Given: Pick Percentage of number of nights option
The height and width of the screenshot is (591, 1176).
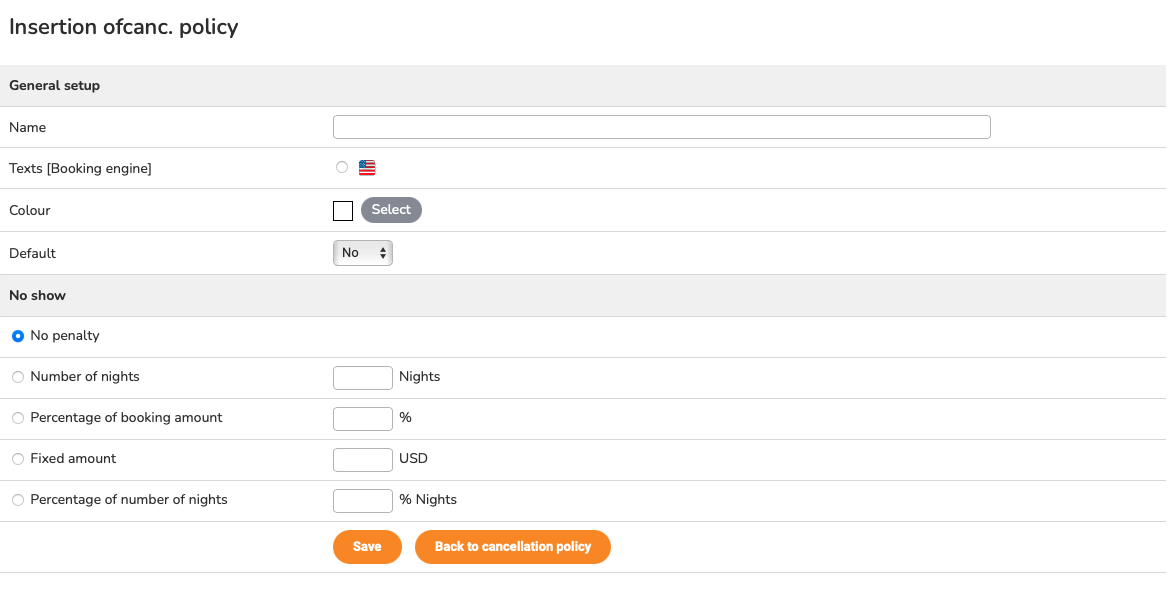Looking at the screenshot, I should pos(18,500).
